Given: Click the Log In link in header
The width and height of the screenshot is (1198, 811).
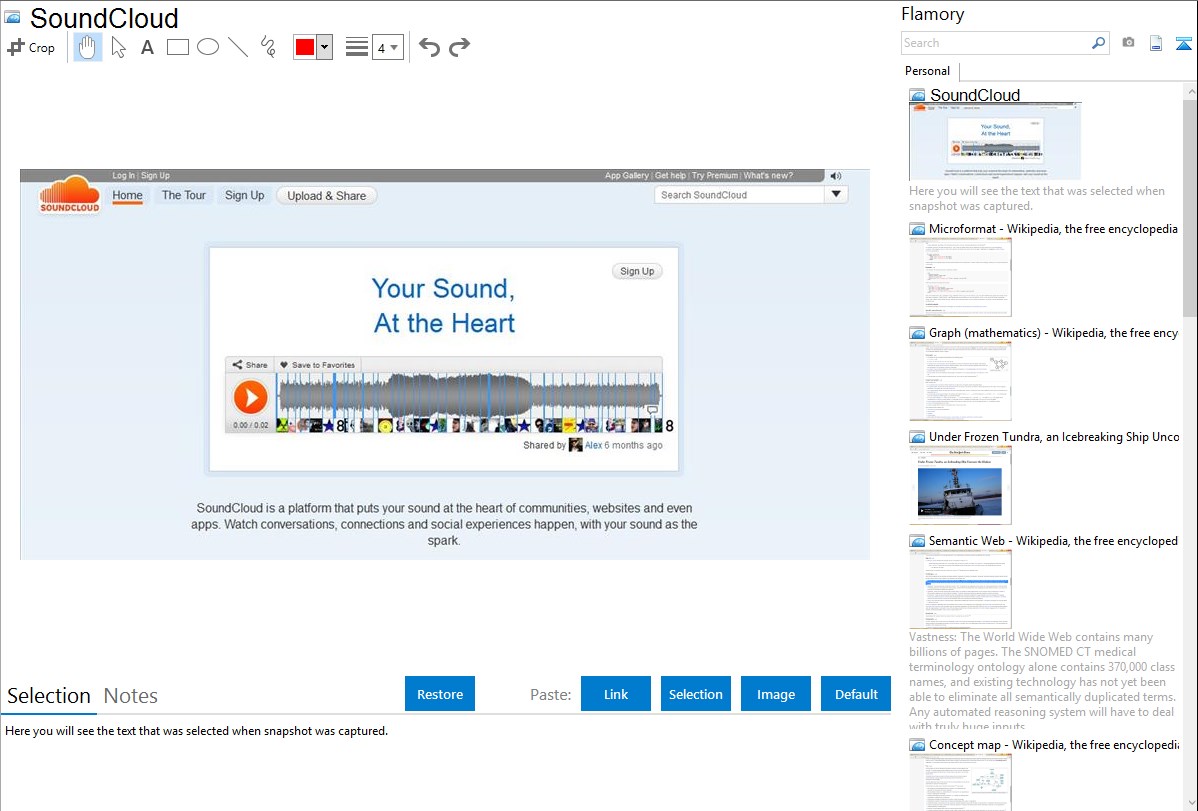Looking at the screenshot, I should pos(123,176).
